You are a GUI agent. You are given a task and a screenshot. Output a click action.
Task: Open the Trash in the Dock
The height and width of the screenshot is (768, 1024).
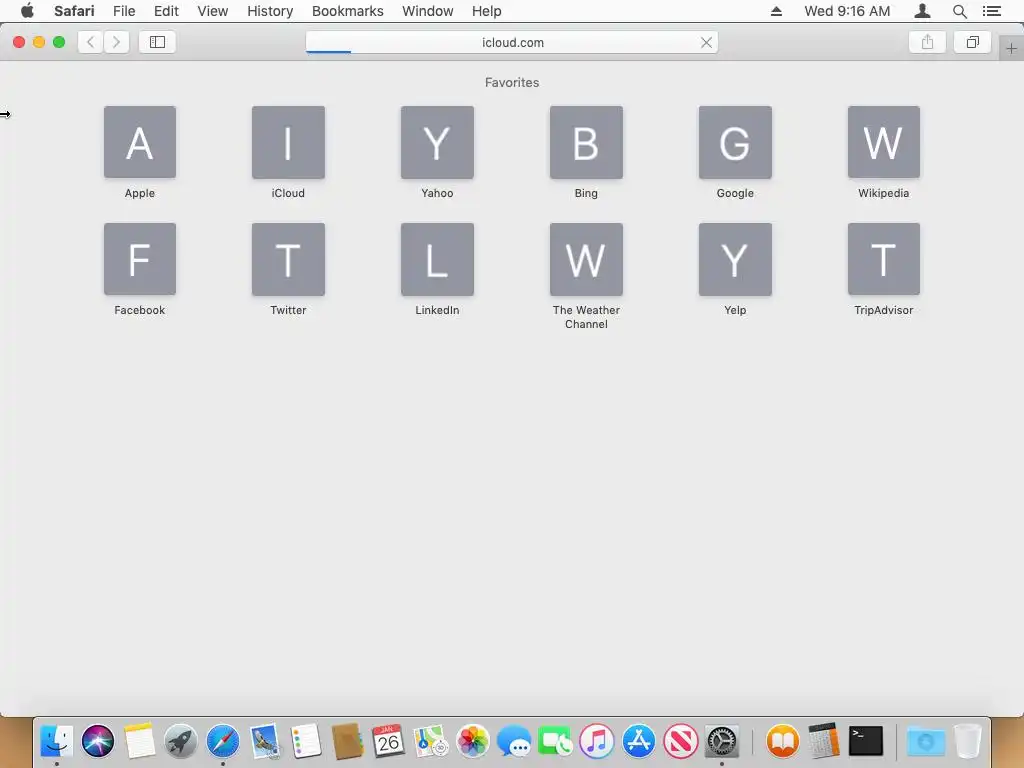968,741
